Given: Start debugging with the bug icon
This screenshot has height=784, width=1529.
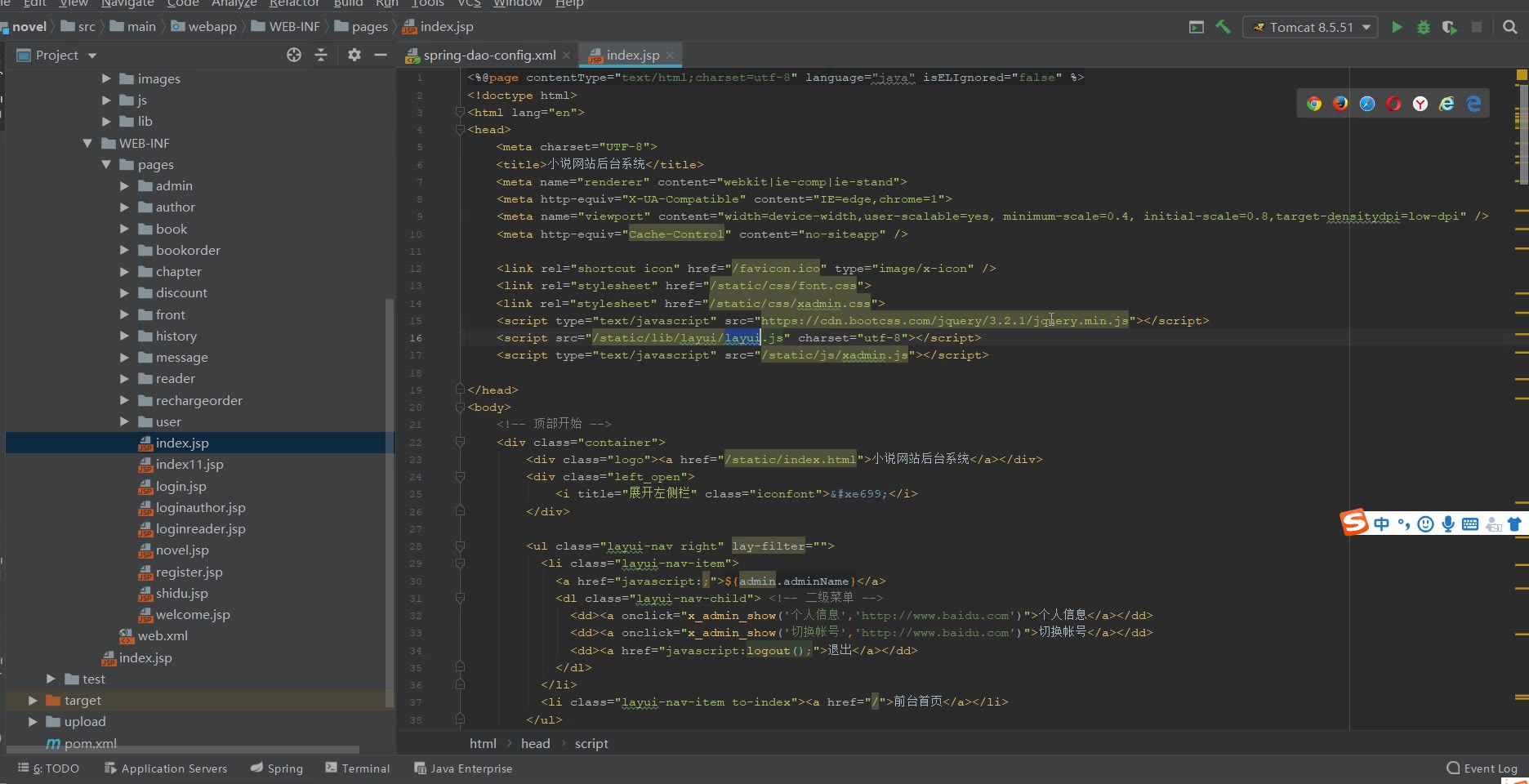Looking at the screenshot, I should tap(1424, 27).
